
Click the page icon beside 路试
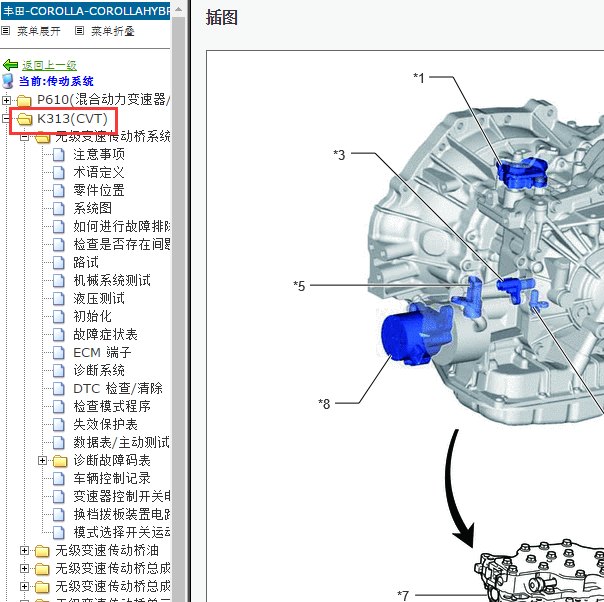point(58,262)
